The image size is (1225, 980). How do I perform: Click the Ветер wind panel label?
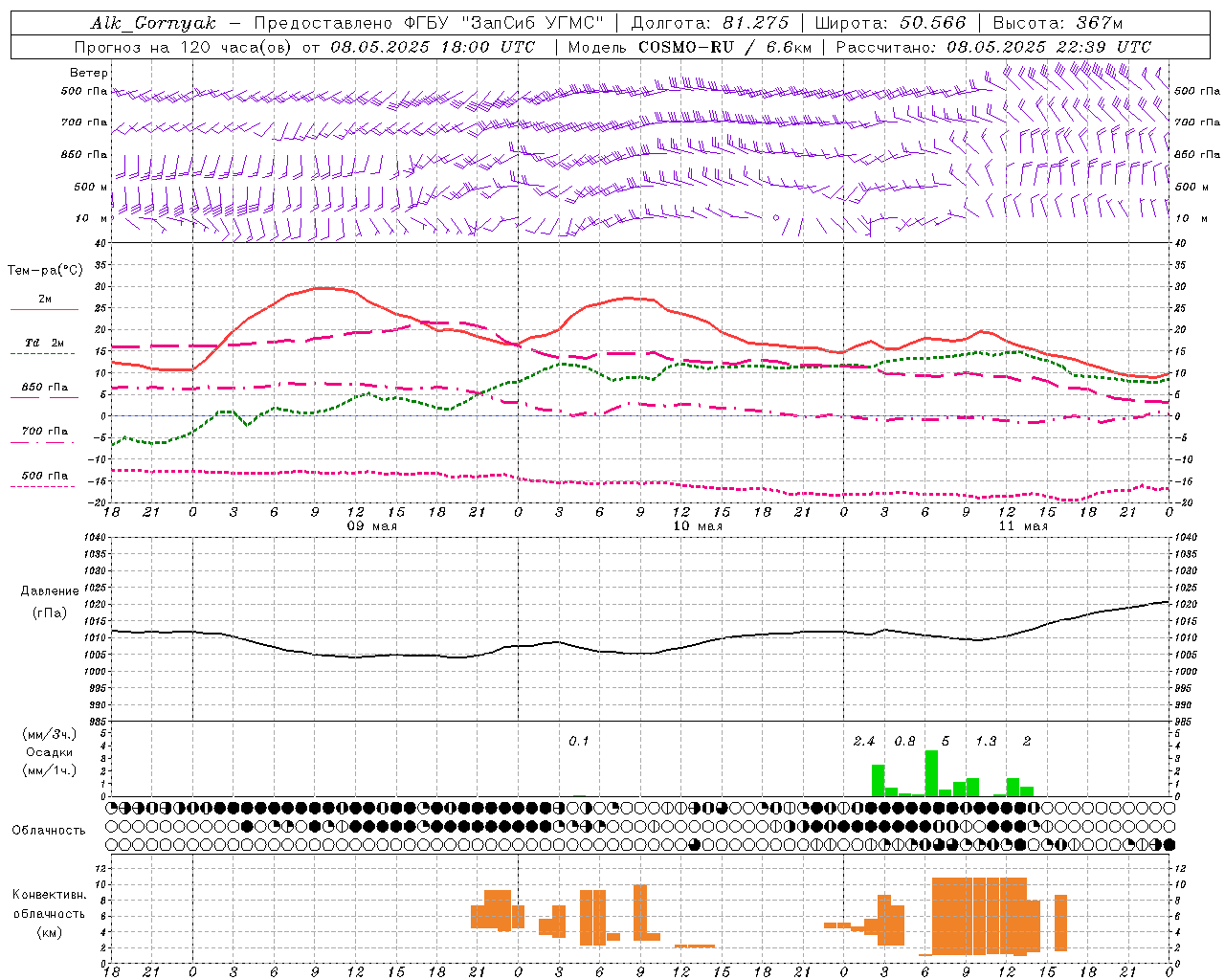tap(88, 73)
